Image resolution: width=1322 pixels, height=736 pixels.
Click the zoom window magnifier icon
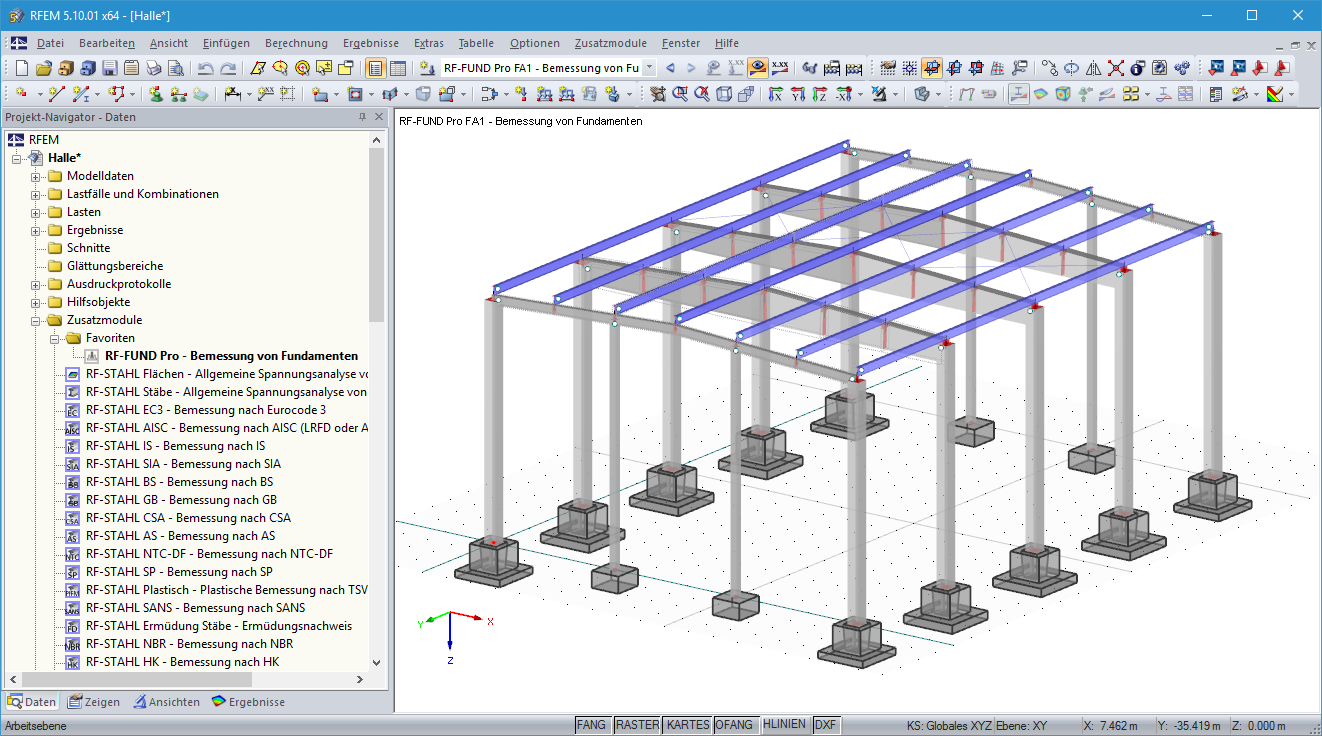coord(681,94)
